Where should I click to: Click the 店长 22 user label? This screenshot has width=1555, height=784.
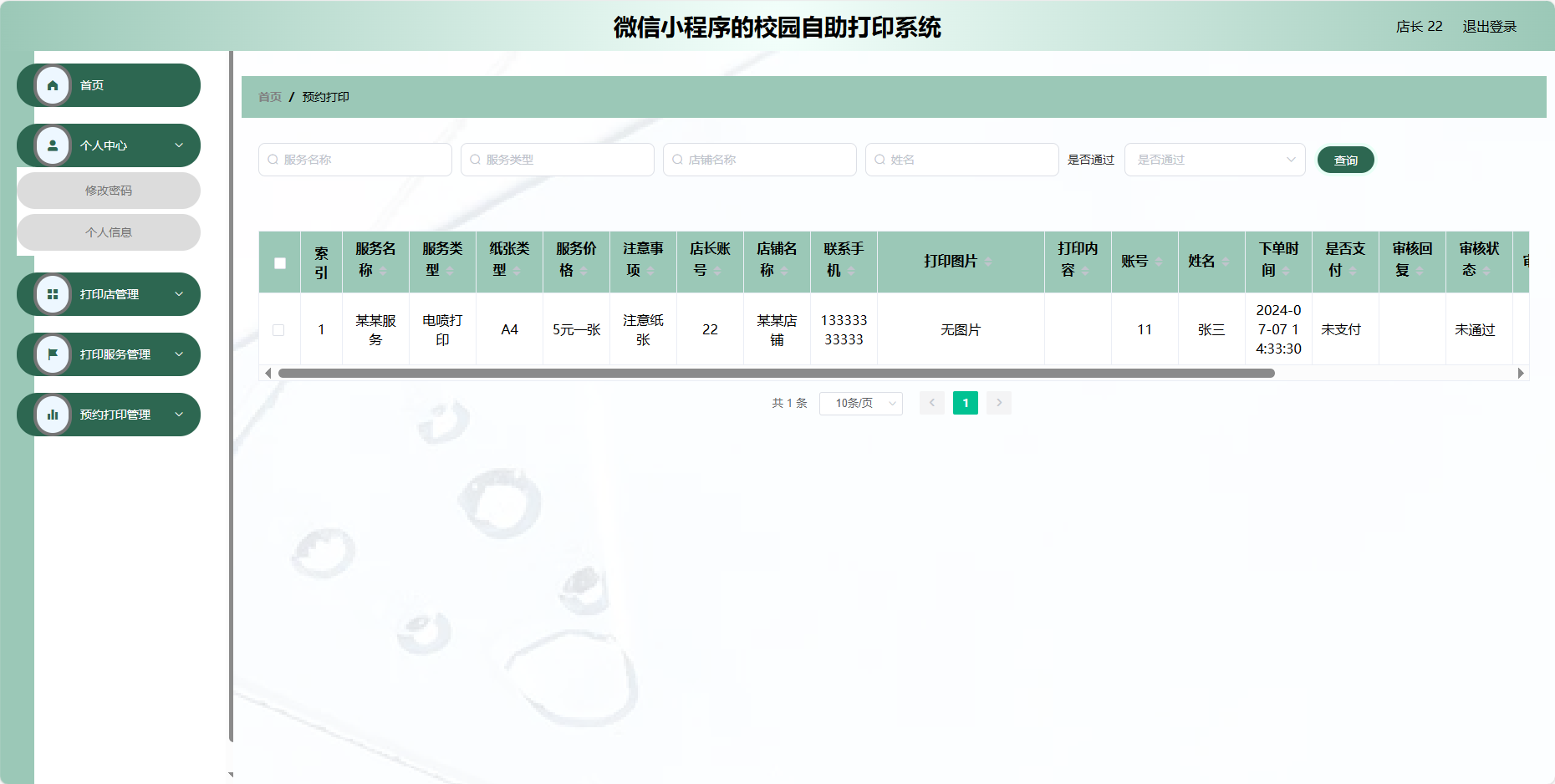tap(1420, 27)
